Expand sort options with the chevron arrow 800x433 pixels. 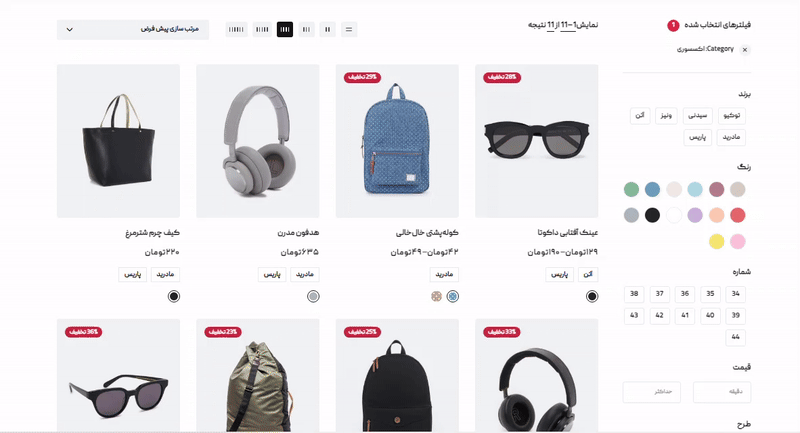tap(70, 30)
